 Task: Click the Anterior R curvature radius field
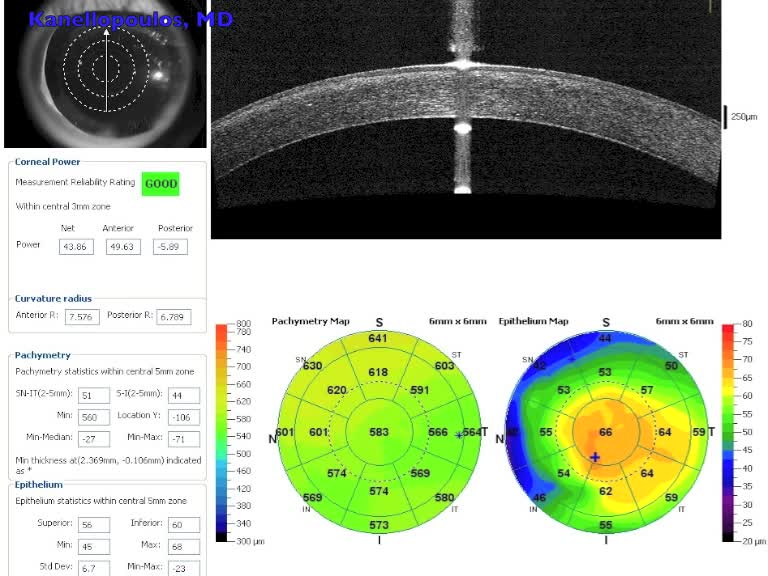coord(80,316)
